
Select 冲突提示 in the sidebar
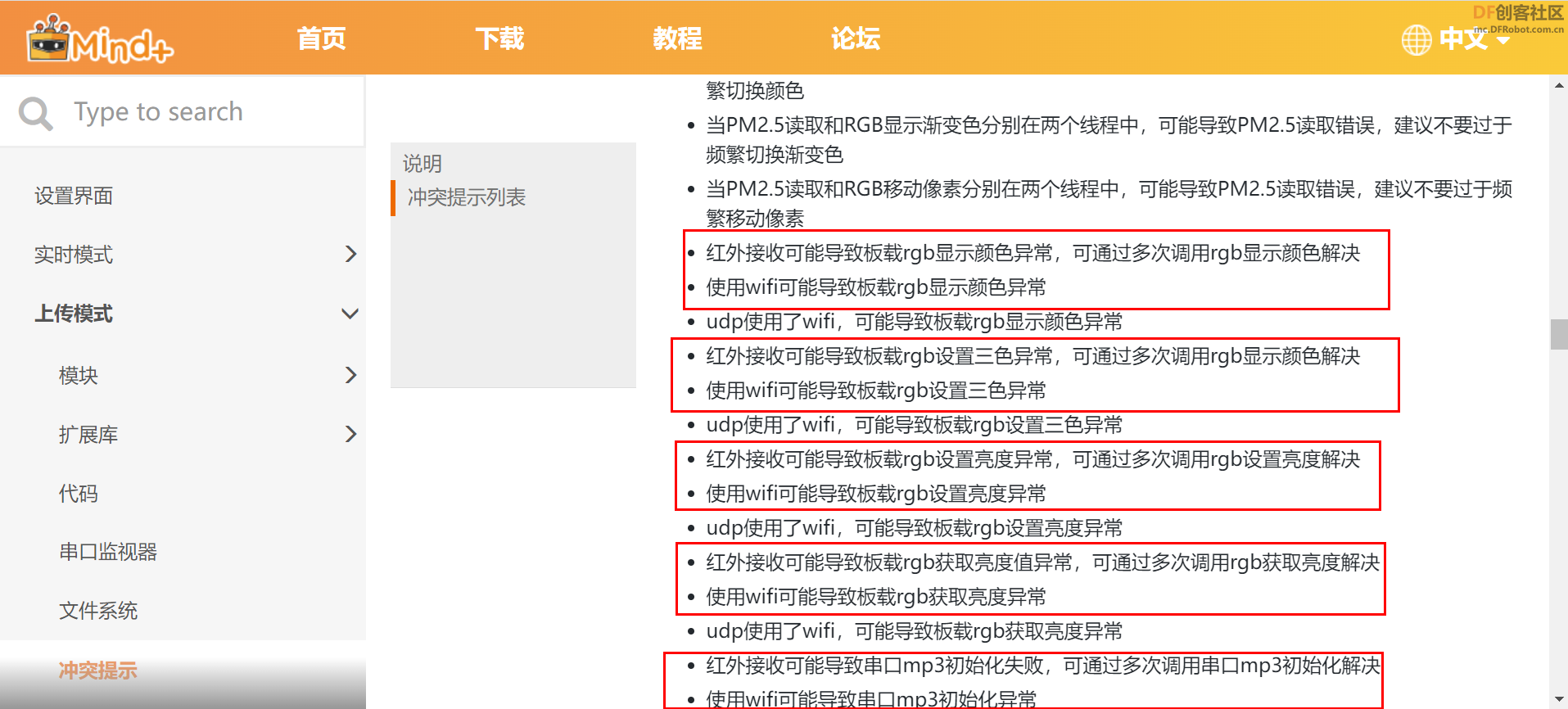(x=98, y=671)
